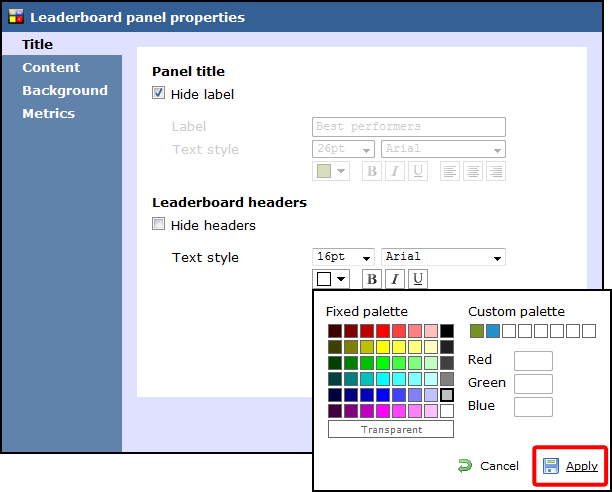Viewport: 612px width, 492px height.
Task: Open the 16pt font size dropdown
Action: 344,257
